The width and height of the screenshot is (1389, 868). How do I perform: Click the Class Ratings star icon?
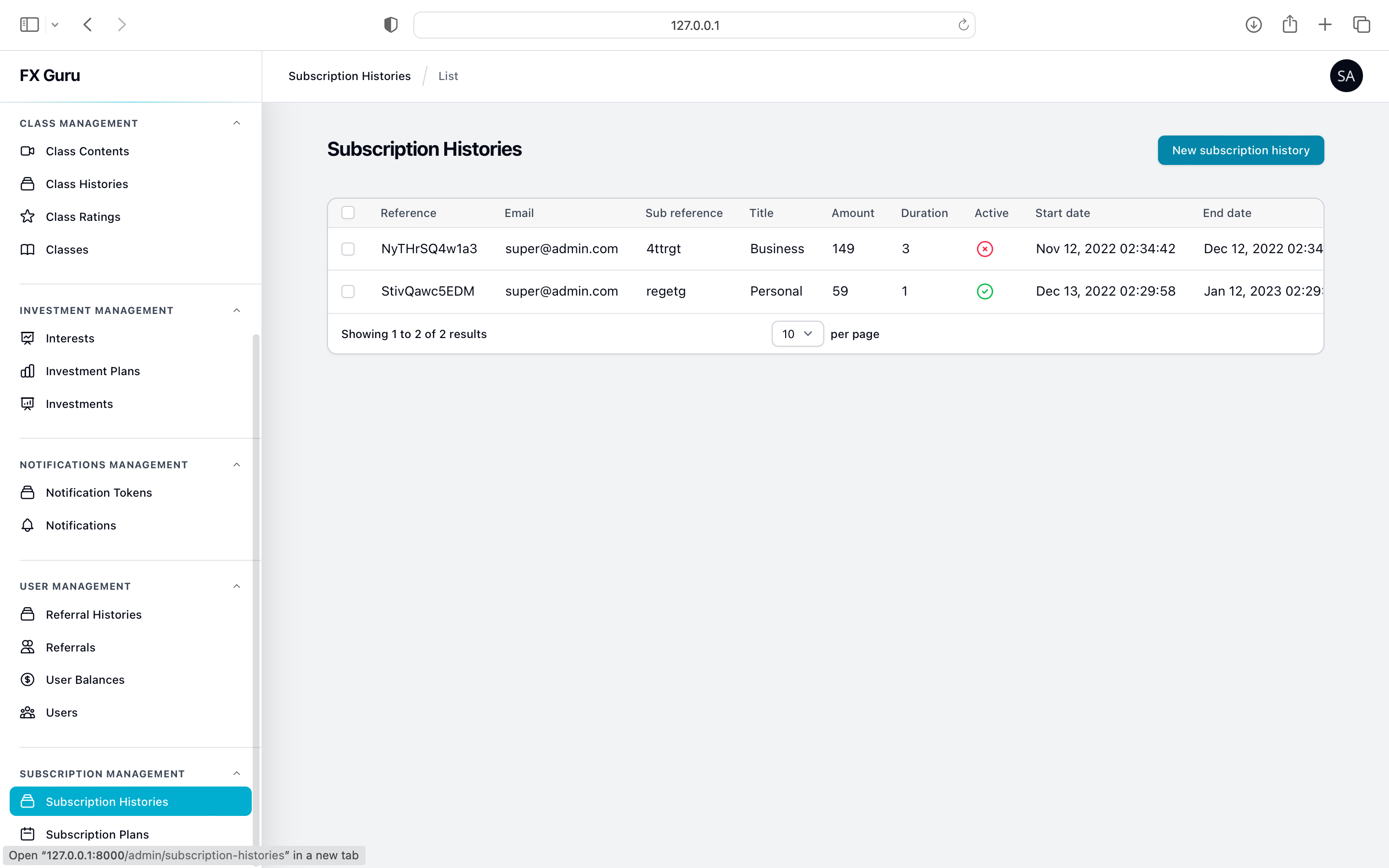click(27, 217)
